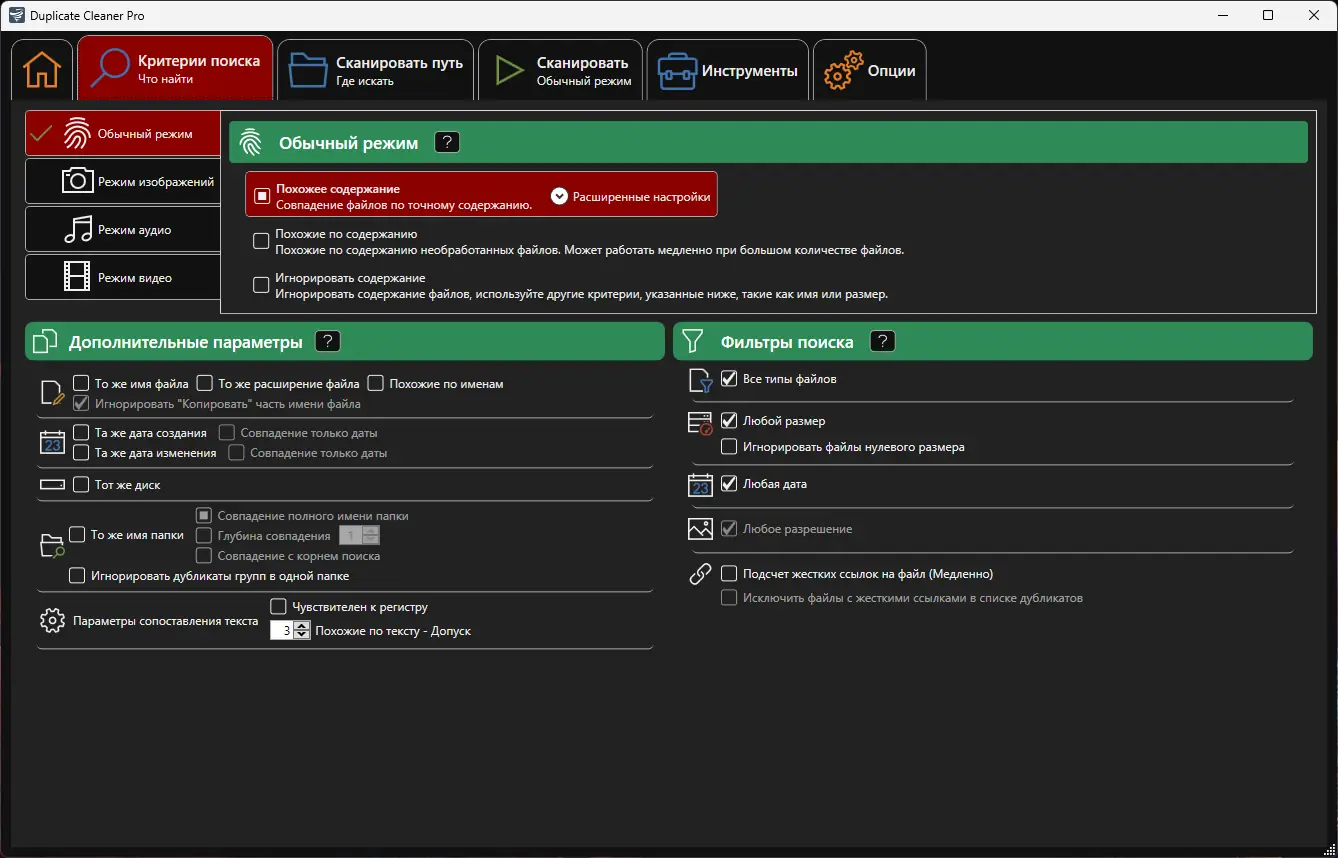Open the Сканировать tab
The width and height of the screenshot is (1338, 858).
click(561, 70)
